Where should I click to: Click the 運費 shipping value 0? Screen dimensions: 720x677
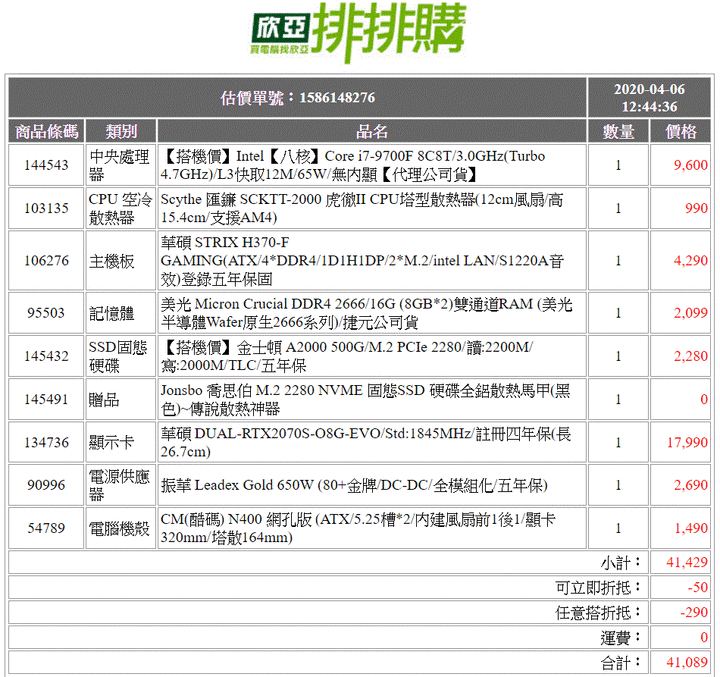coord(703,637)
